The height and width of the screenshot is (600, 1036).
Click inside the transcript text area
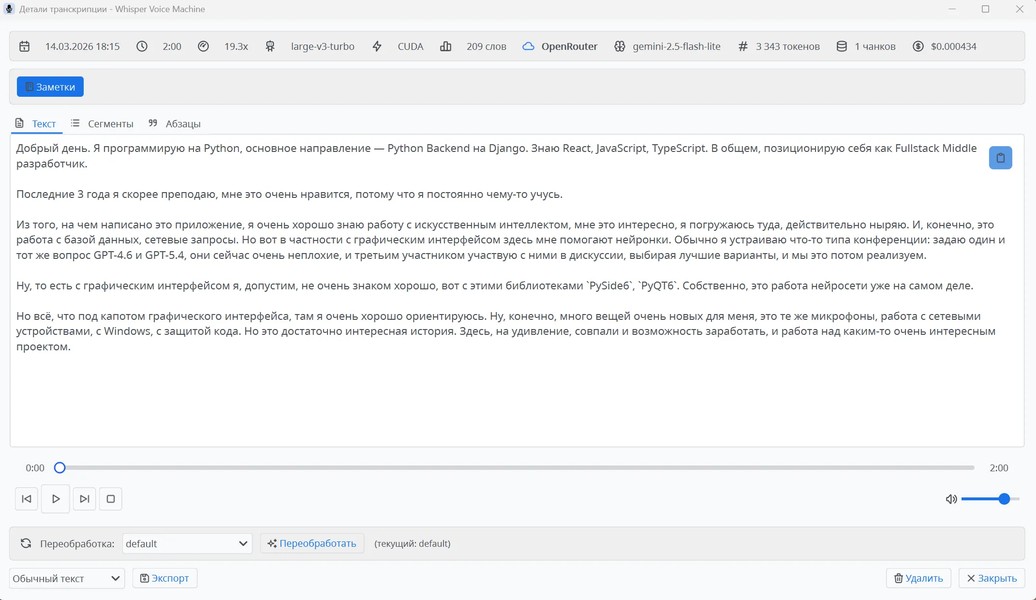[517, 291]
